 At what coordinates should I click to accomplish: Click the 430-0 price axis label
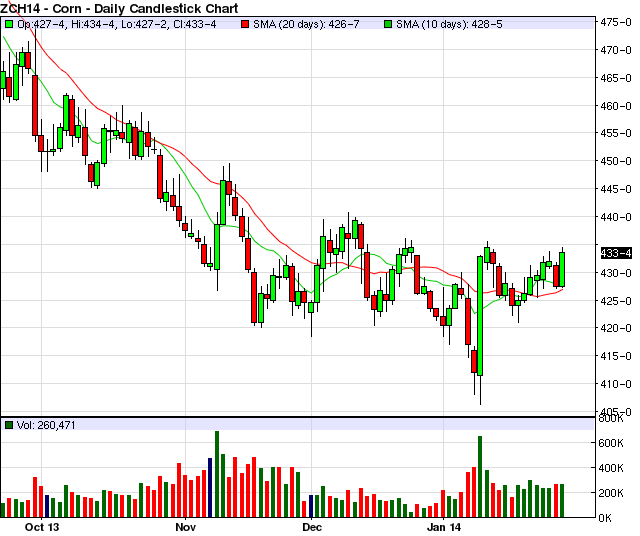tap(616, 273)
